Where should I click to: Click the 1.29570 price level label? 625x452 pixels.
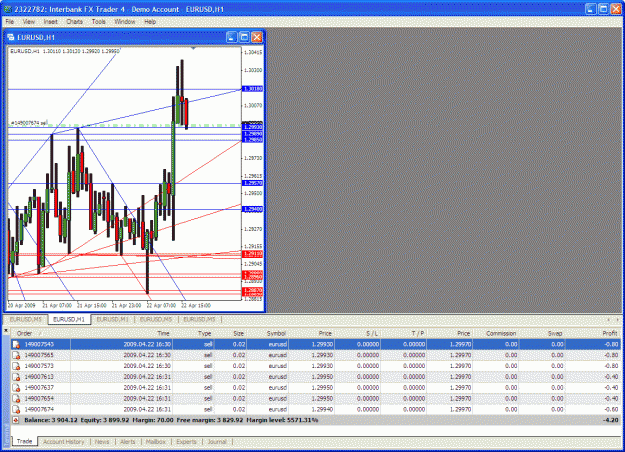(x=253, y=183)
